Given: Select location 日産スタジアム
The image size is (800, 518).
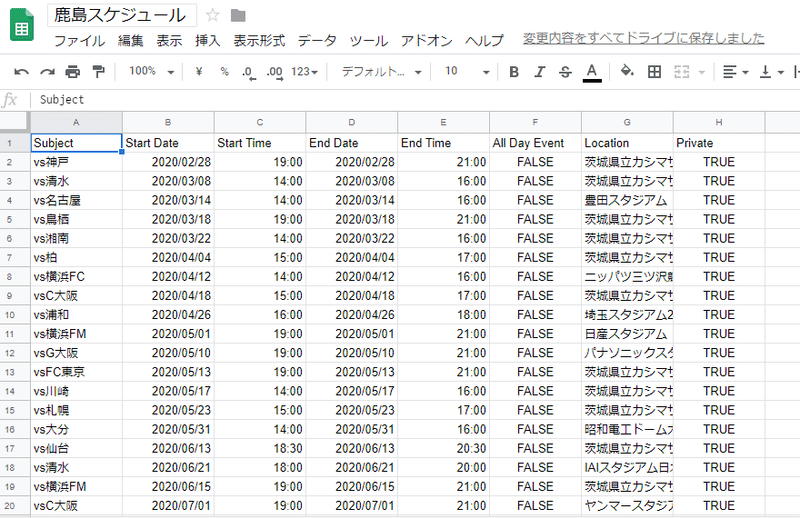Looking at the screenshot, I should [x=627, y=334].
